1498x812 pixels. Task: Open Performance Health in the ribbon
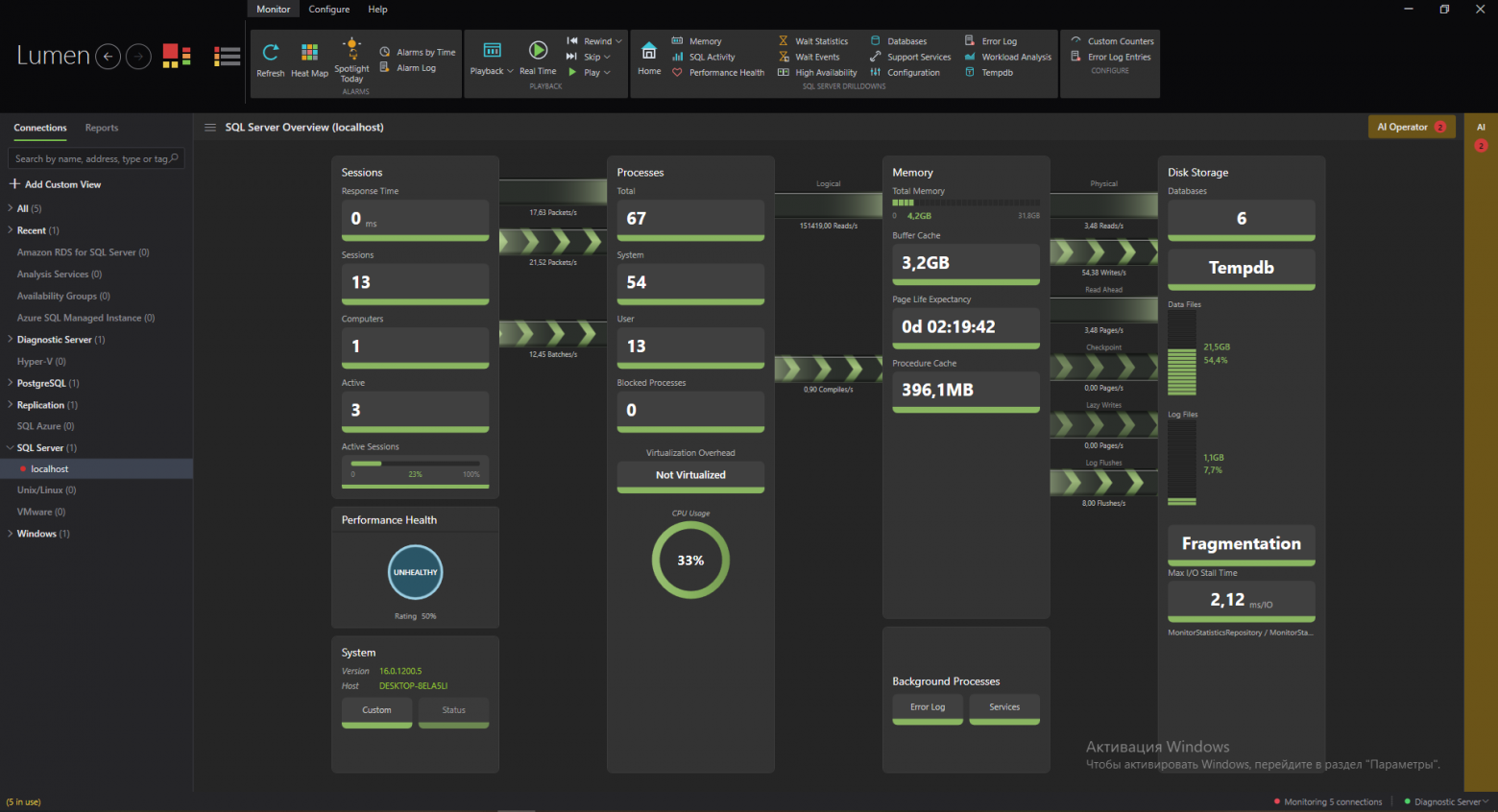tap(718, 72)
